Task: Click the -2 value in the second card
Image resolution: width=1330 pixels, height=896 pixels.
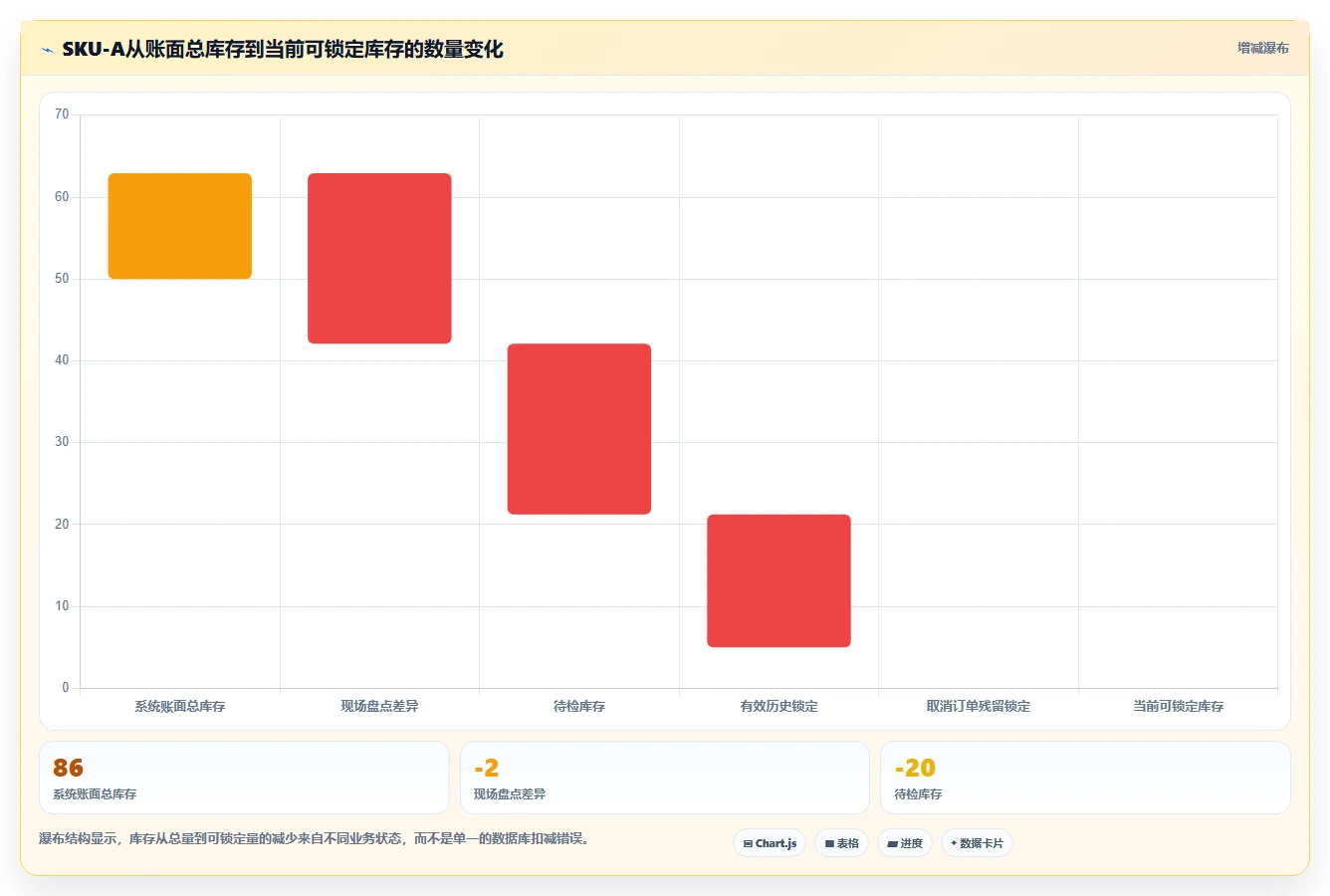Action: pyautogui.click(x=486, y=768)
